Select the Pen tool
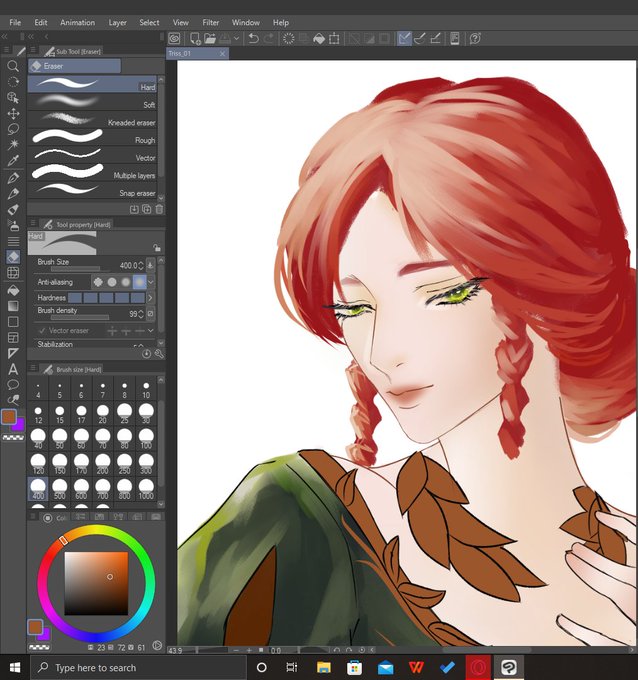 [x=13, y=177]
